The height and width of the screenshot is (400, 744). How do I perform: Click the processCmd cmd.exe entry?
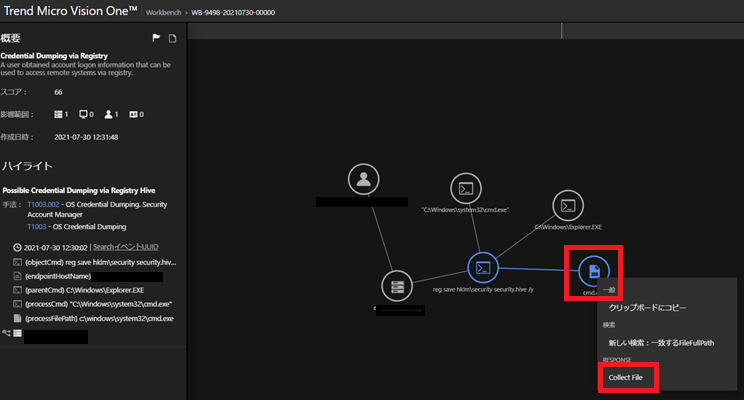(x=98, y=304)
